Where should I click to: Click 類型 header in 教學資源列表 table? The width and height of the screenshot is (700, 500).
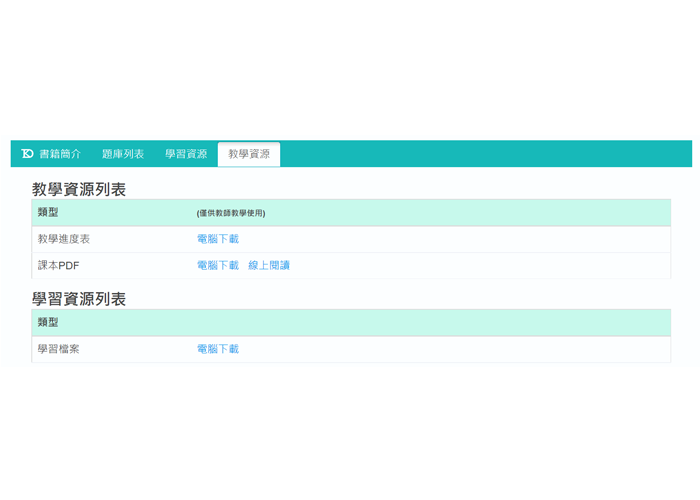click(x=48, y=212)
